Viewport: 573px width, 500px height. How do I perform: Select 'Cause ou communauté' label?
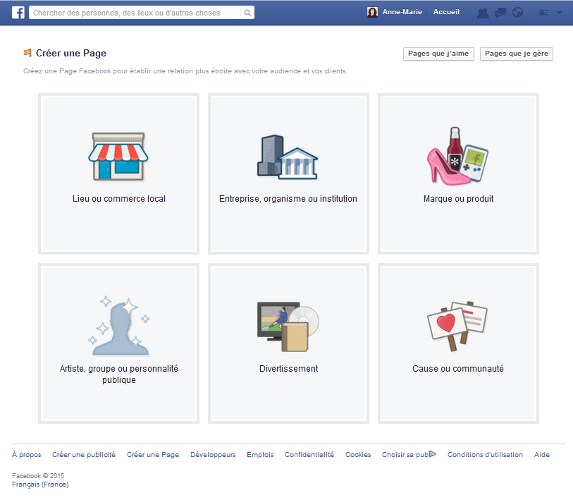[458, 369]
